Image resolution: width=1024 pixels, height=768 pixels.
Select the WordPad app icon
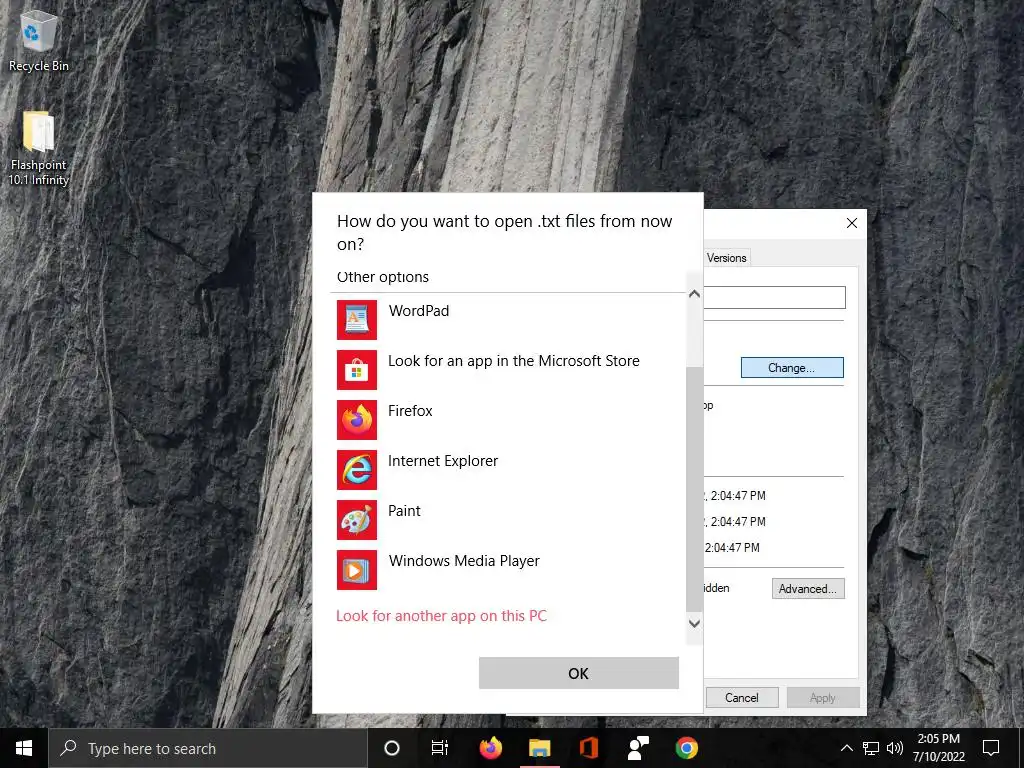coord(357,320)
